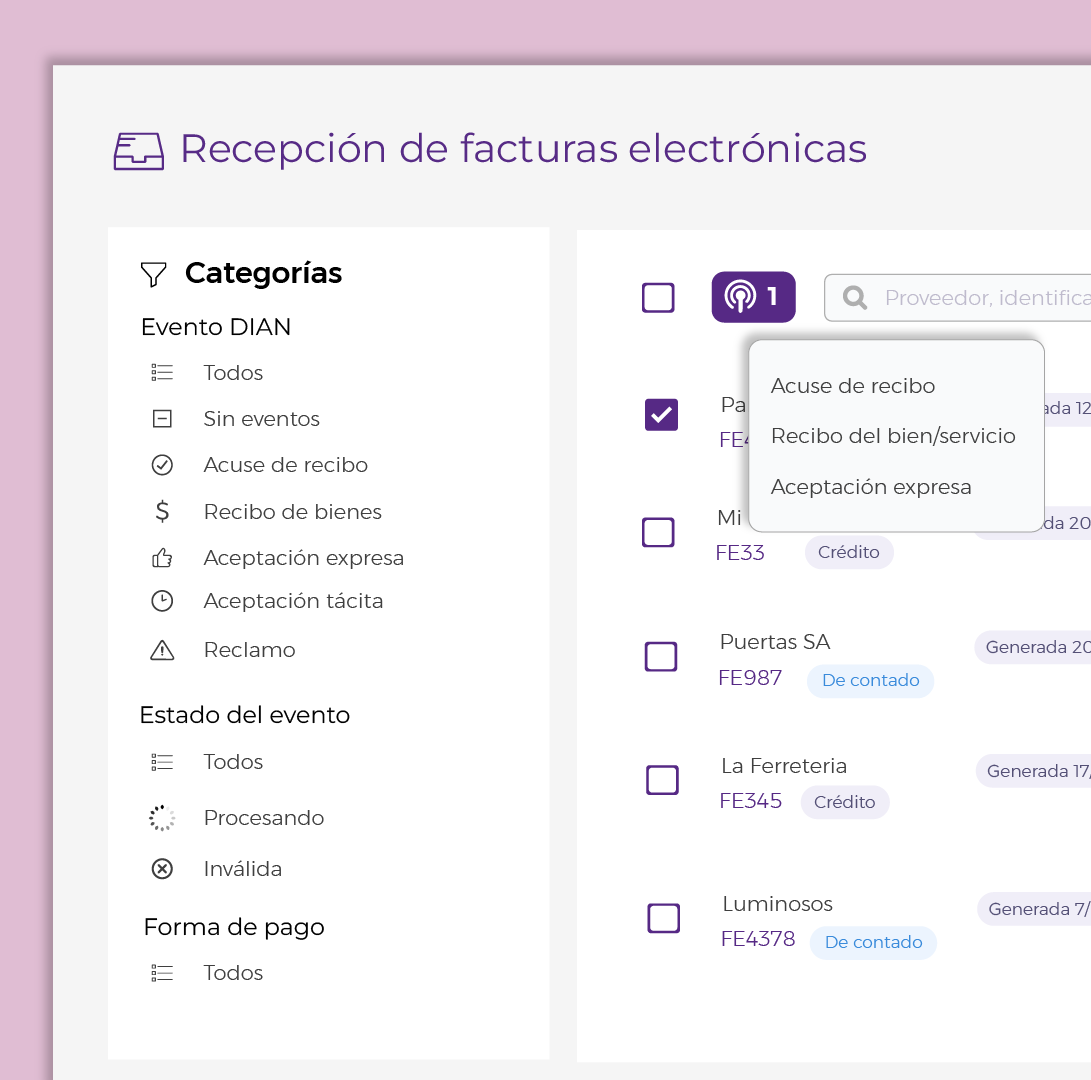Filter by Procesando state
This screenshot has width=1091, height=1080.
point(264,818)
